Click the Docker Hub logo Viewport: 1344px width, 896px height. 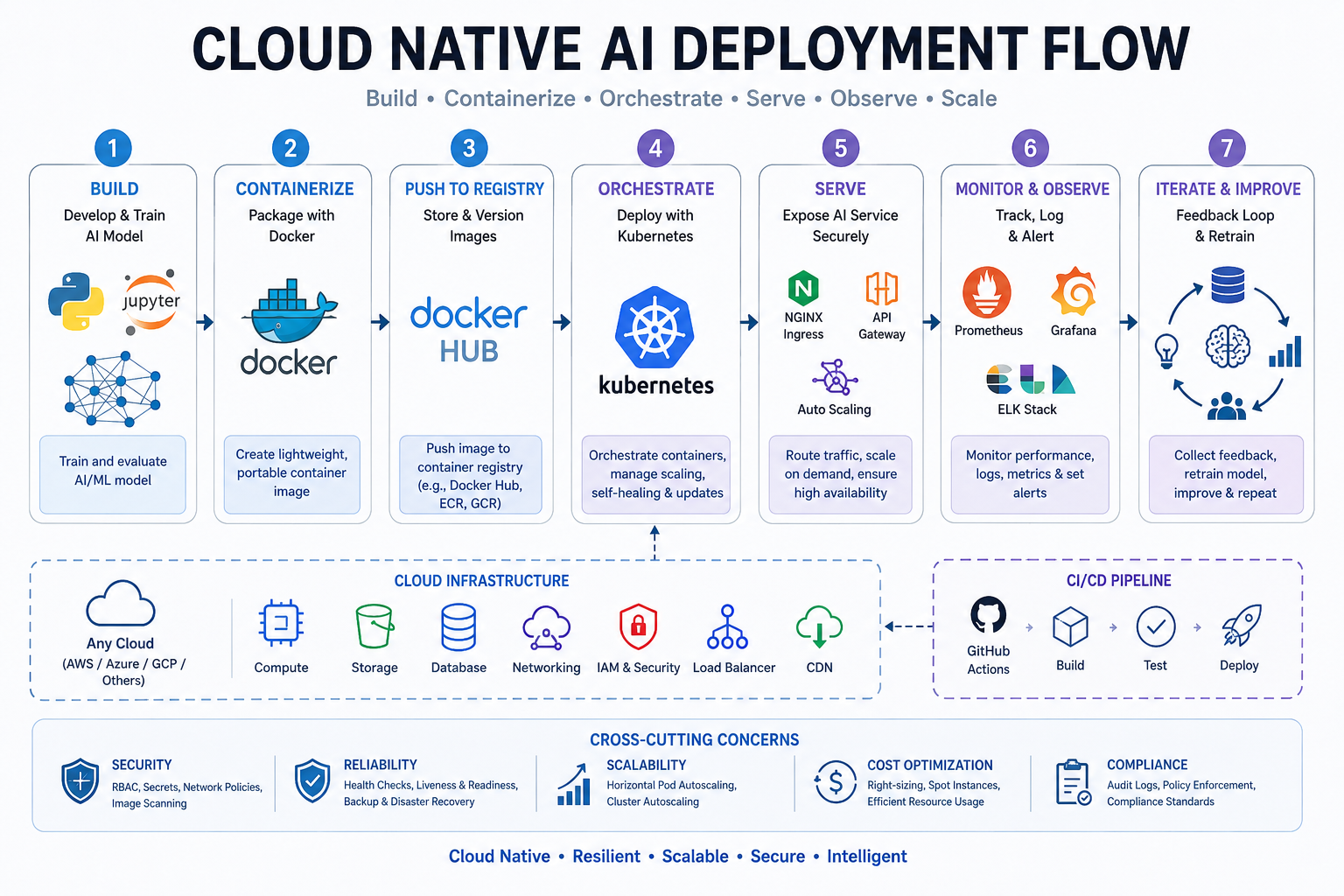469,331
